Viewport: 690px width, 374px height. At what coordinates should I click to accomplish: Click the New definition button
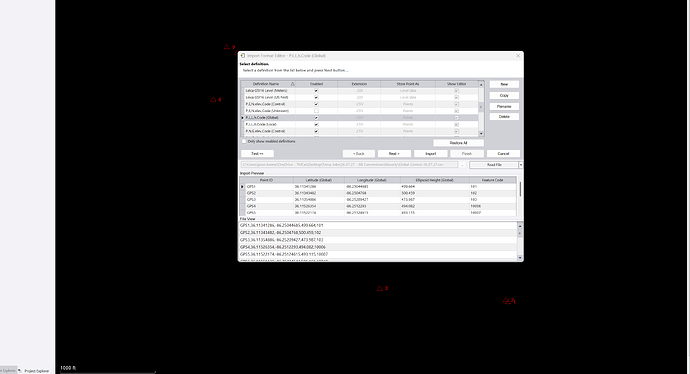pos(504,84)
